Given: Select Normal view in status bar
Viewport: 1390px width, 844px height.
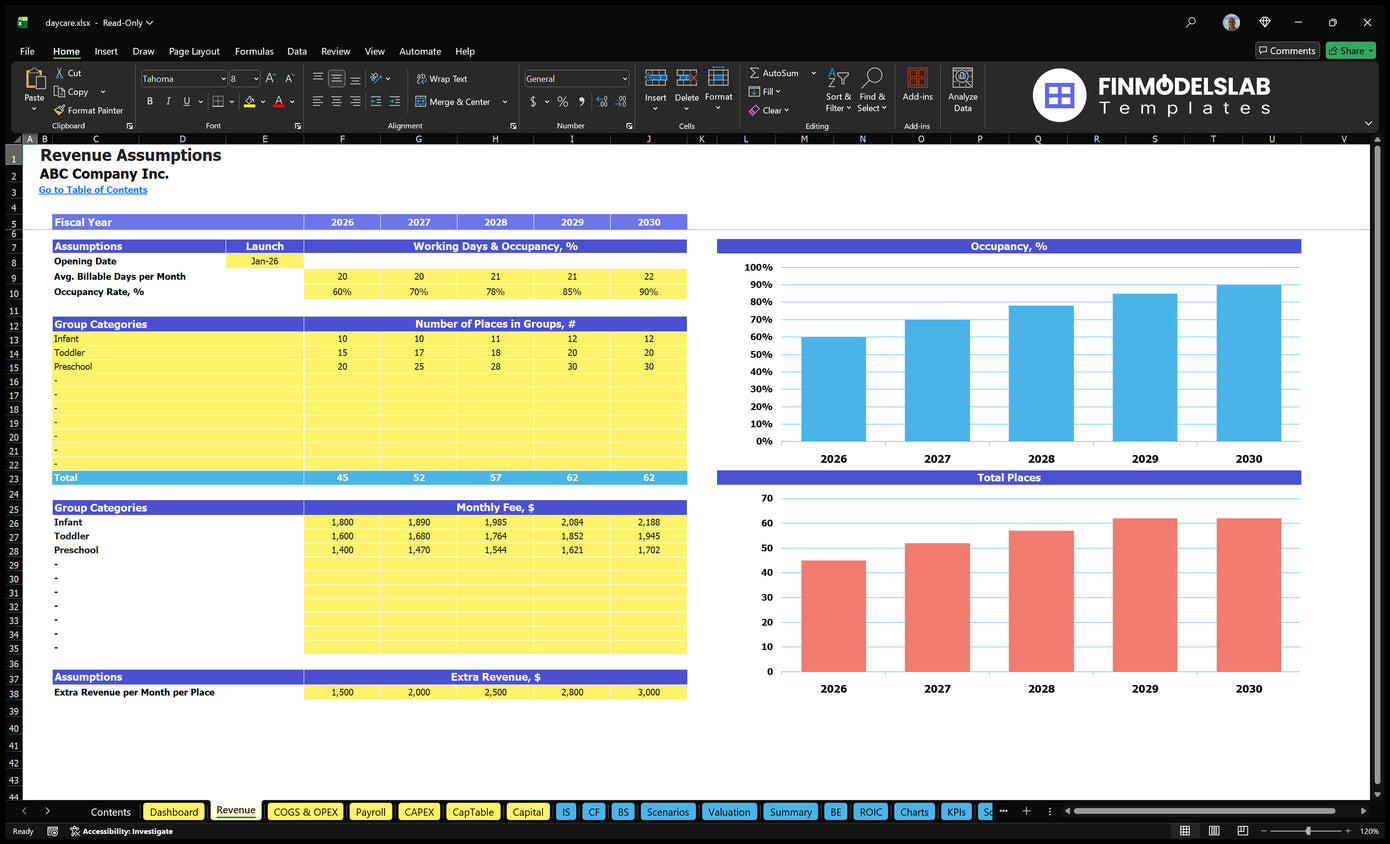Looking at the screenshot, I should click(x=1185, y=831).
